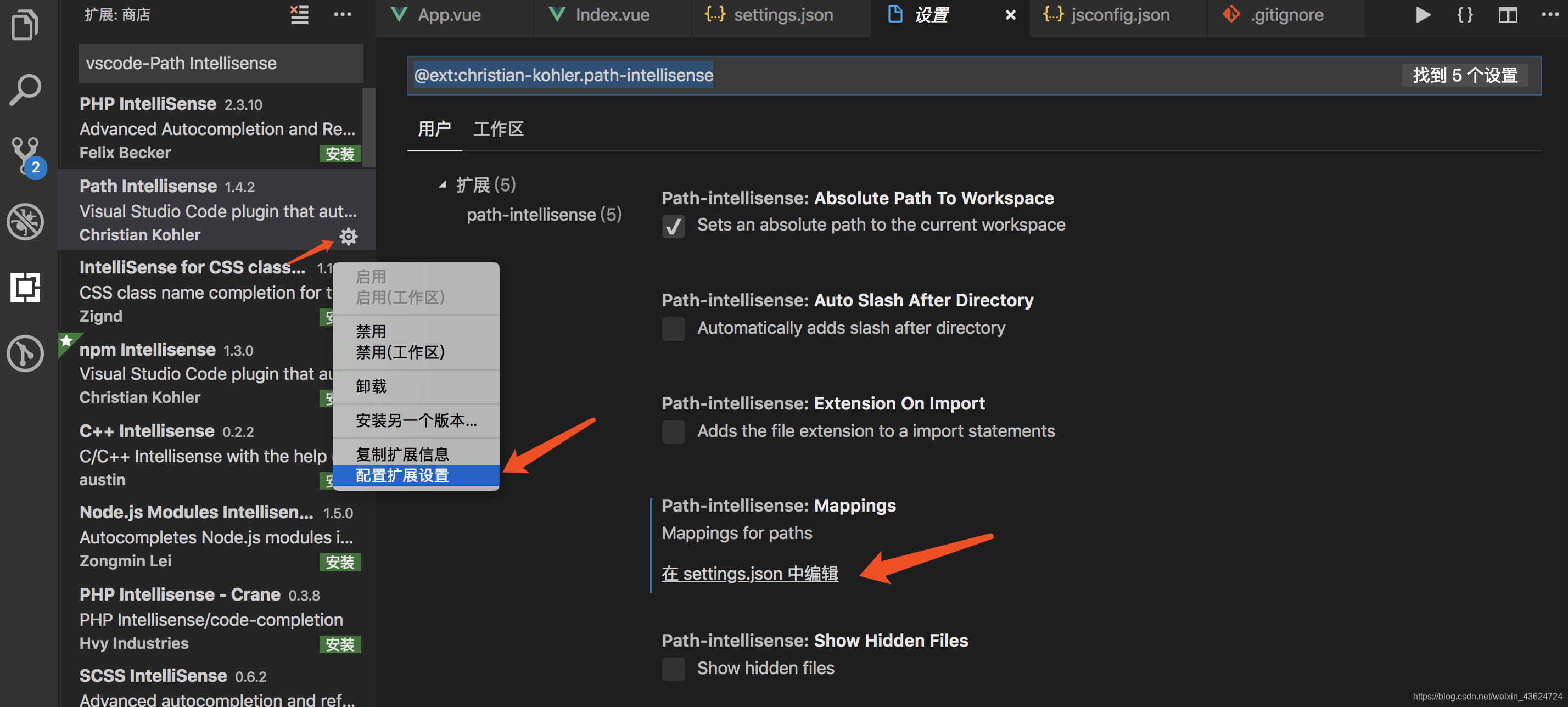Click the 扩展: 商店 panel title
Screen dimensions: 1568x707
(x=117, y=15)
